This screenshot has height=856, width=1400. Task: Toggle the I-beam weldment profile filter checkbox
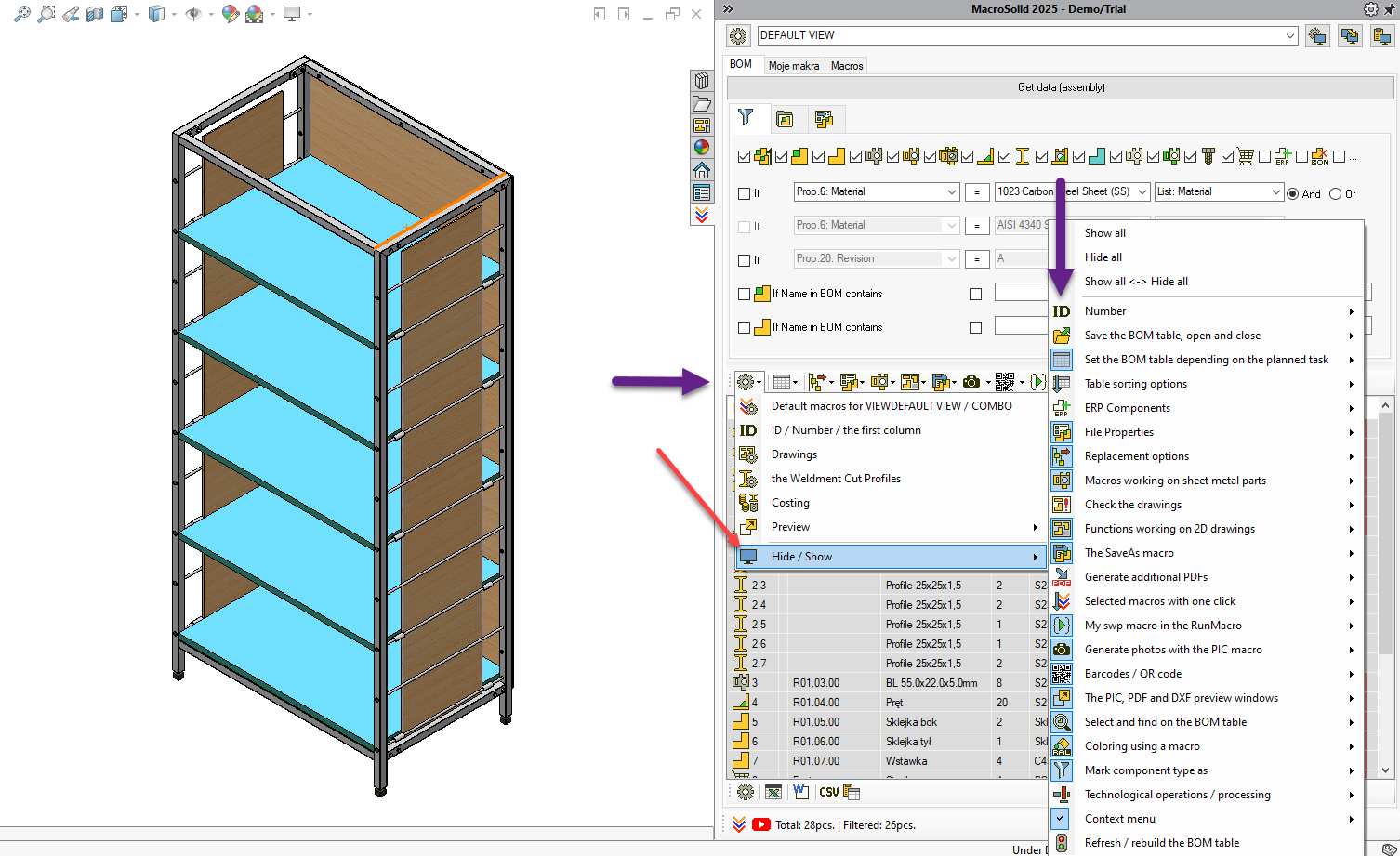point(1004,157)
